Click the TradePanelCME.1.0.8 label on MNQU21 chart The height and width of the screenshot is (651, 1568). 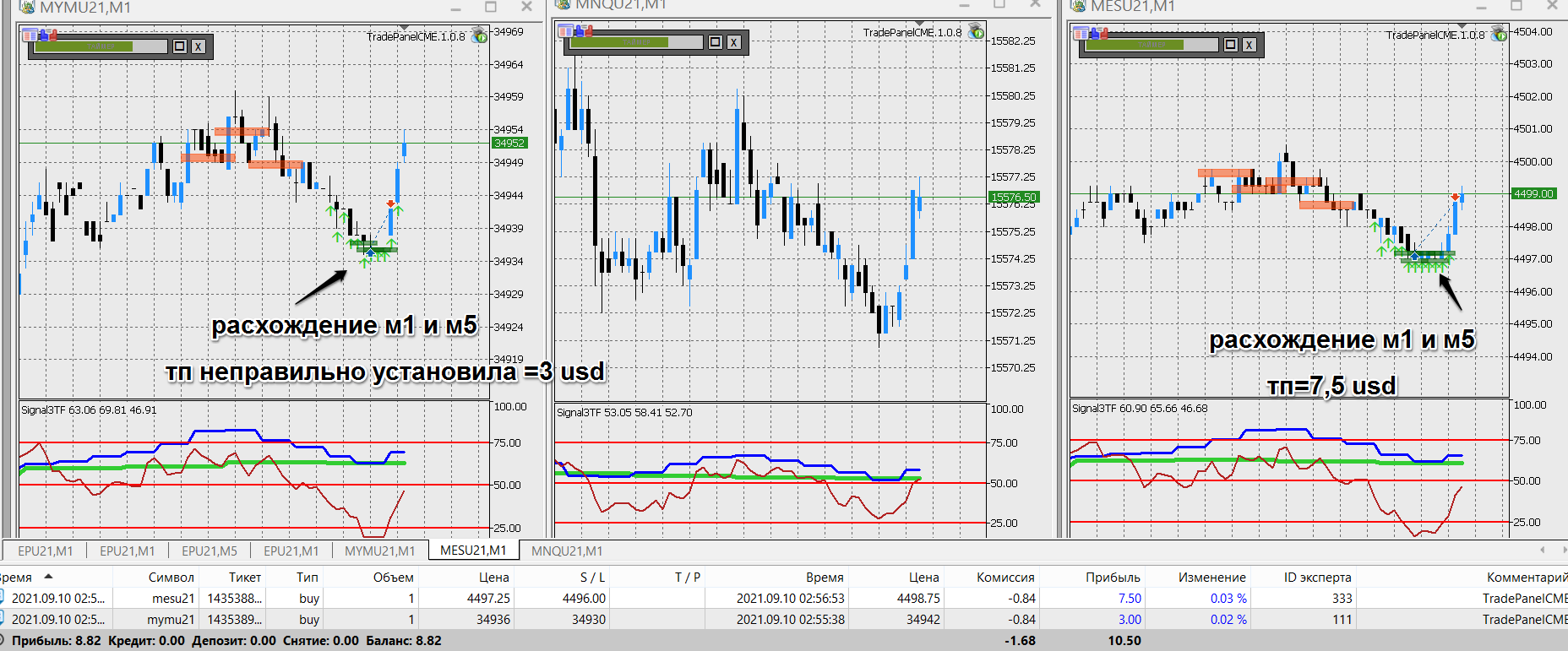coord(912,32)
